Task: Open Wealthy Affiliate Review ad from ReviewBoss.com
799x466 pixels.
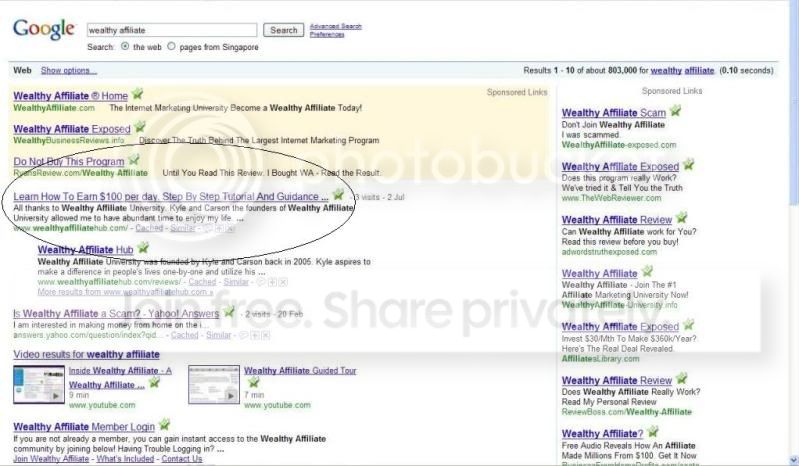Action: point(617,380)
